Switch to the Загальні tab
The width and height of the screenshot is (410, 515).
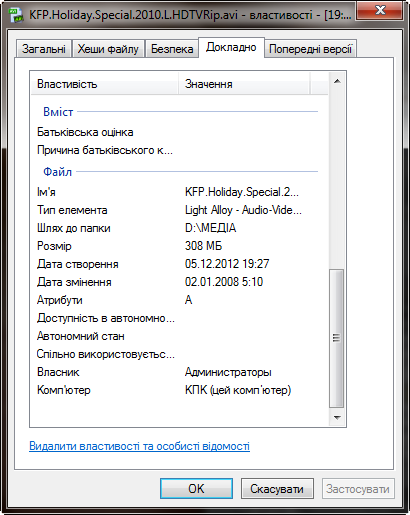click(x=44, y=49)
